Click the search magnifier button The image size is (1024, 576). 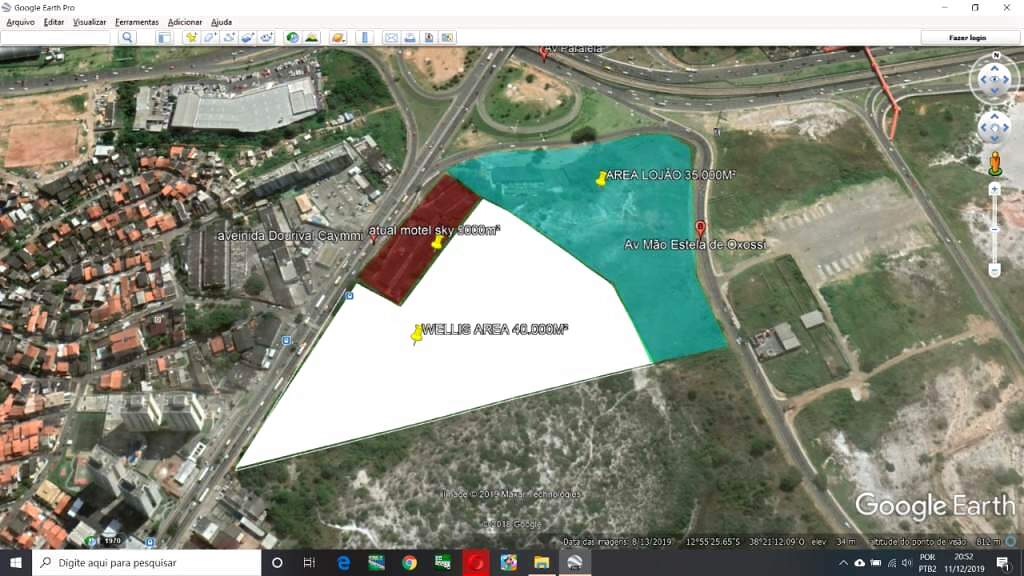[x=127, y=37]
